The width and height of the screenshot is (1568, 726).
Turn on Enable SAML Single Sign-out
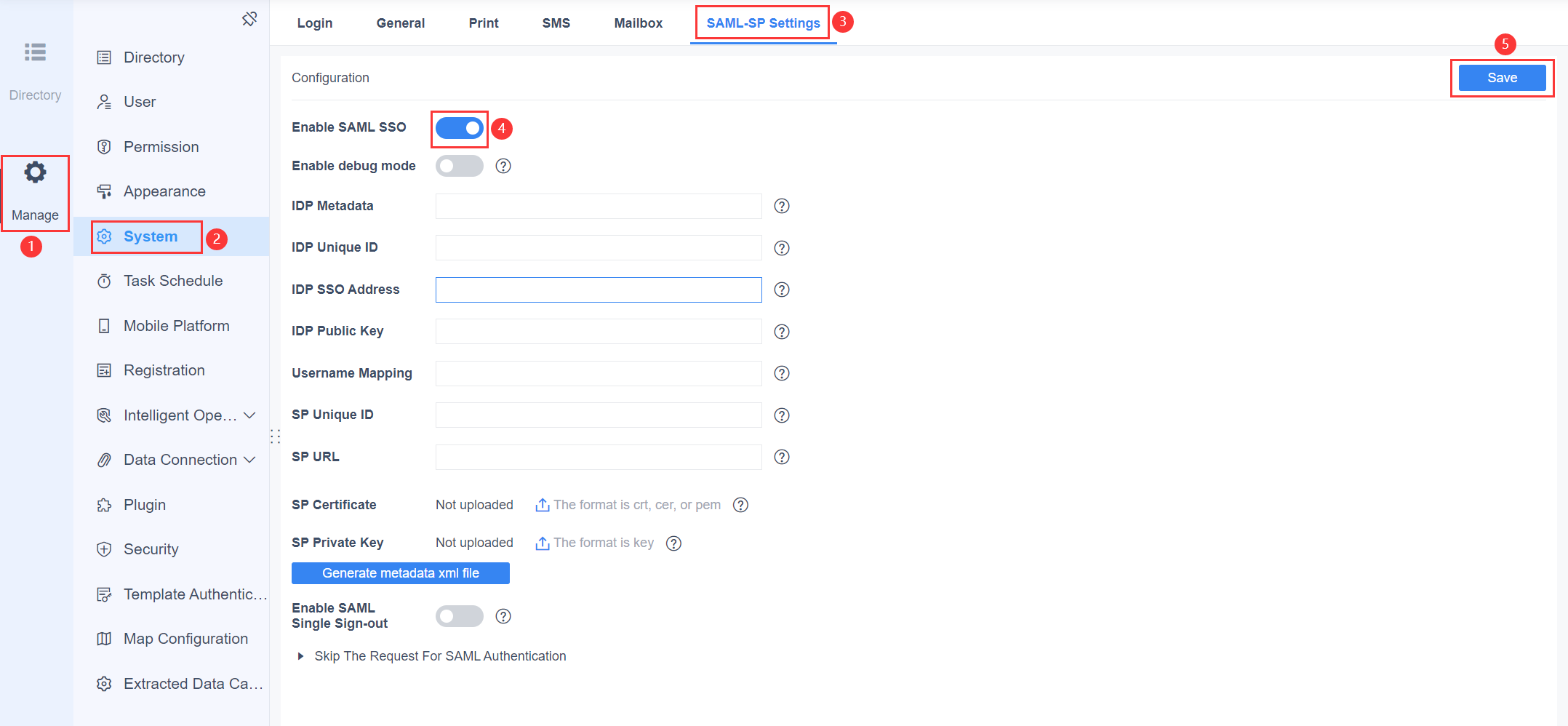click(459, 615)
